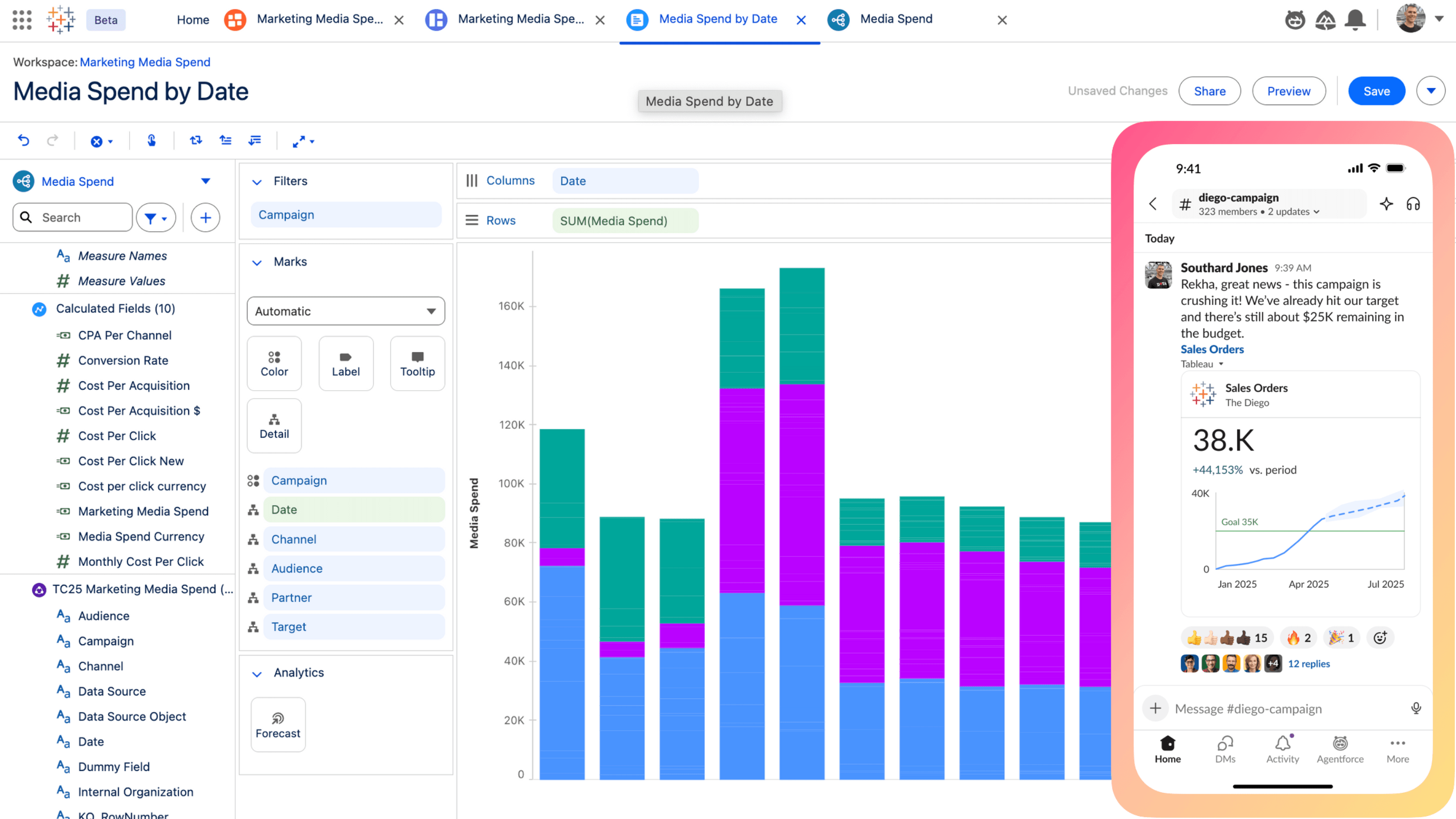The image size is (1456, 819).
Task: Open the Marks type dropdown showing Automatic
Action: pos(345,311)
